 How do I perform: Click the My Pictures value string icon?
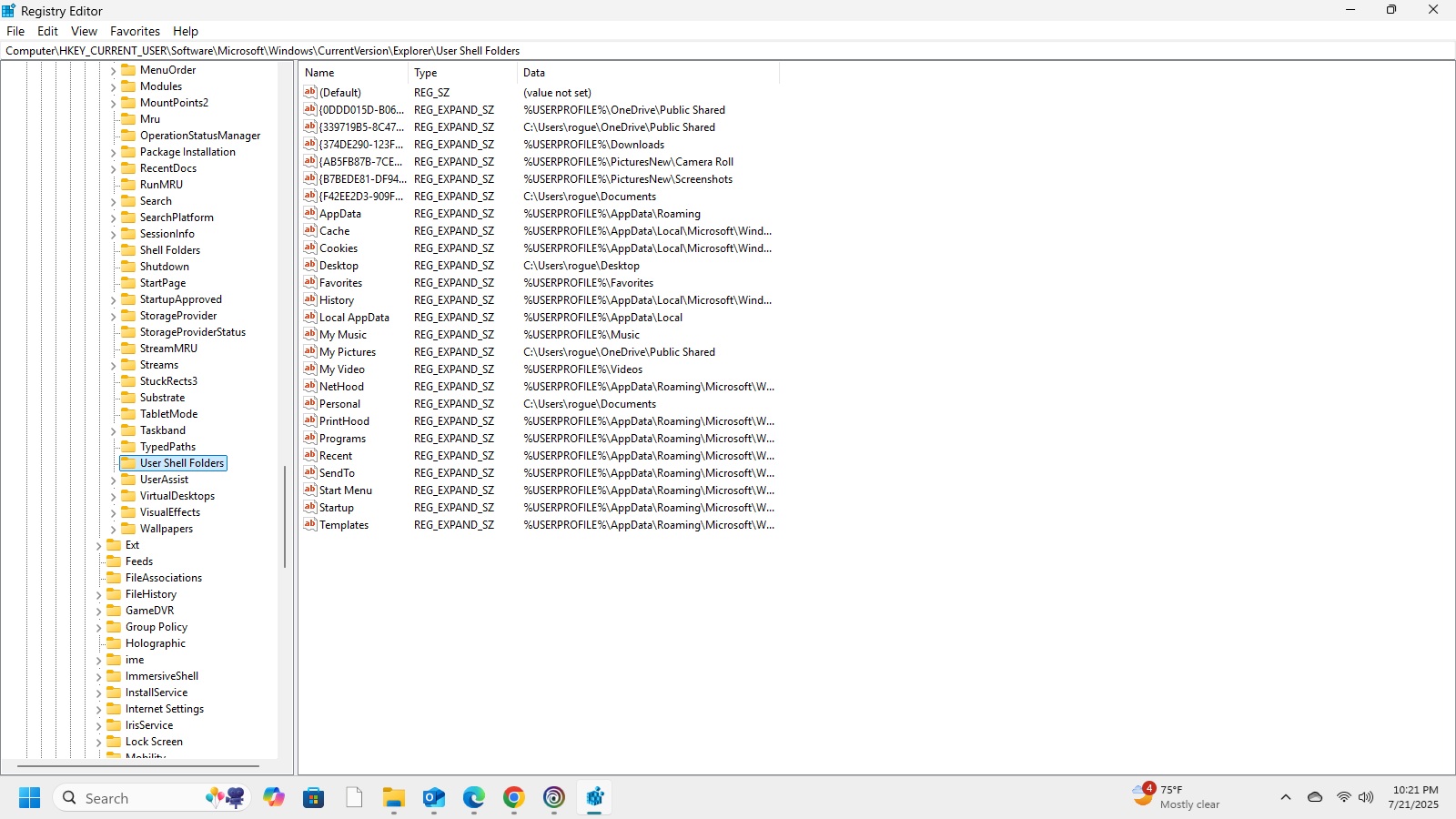coord(310,351)
